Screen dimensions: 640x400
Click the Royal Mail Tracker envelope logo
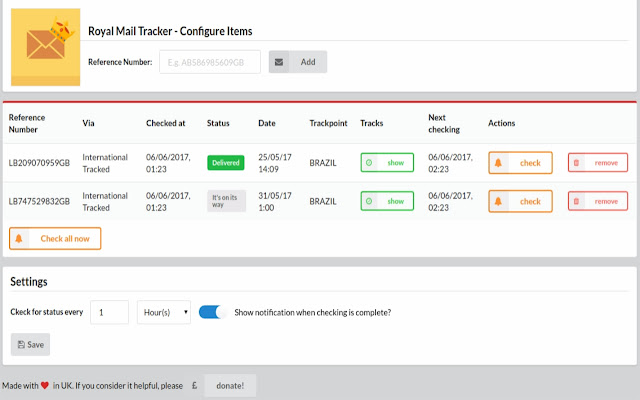45,47
